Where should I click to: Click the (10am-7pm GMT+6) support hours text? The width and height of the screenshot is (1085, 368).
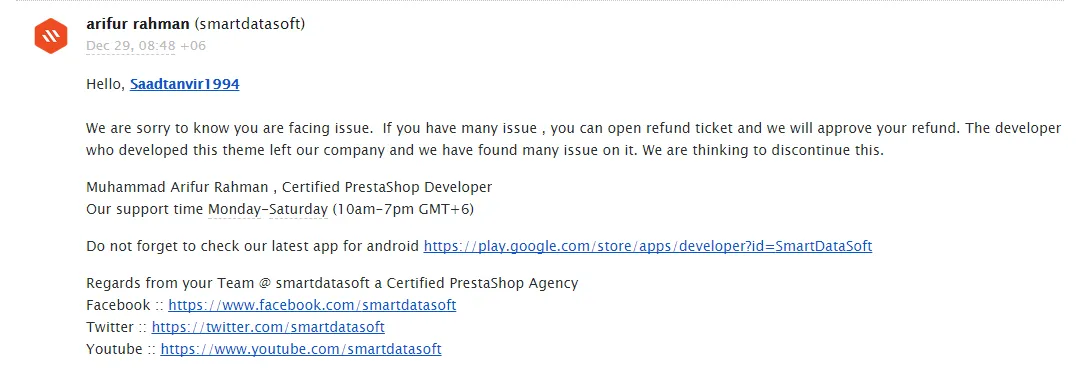coord(403,209)
